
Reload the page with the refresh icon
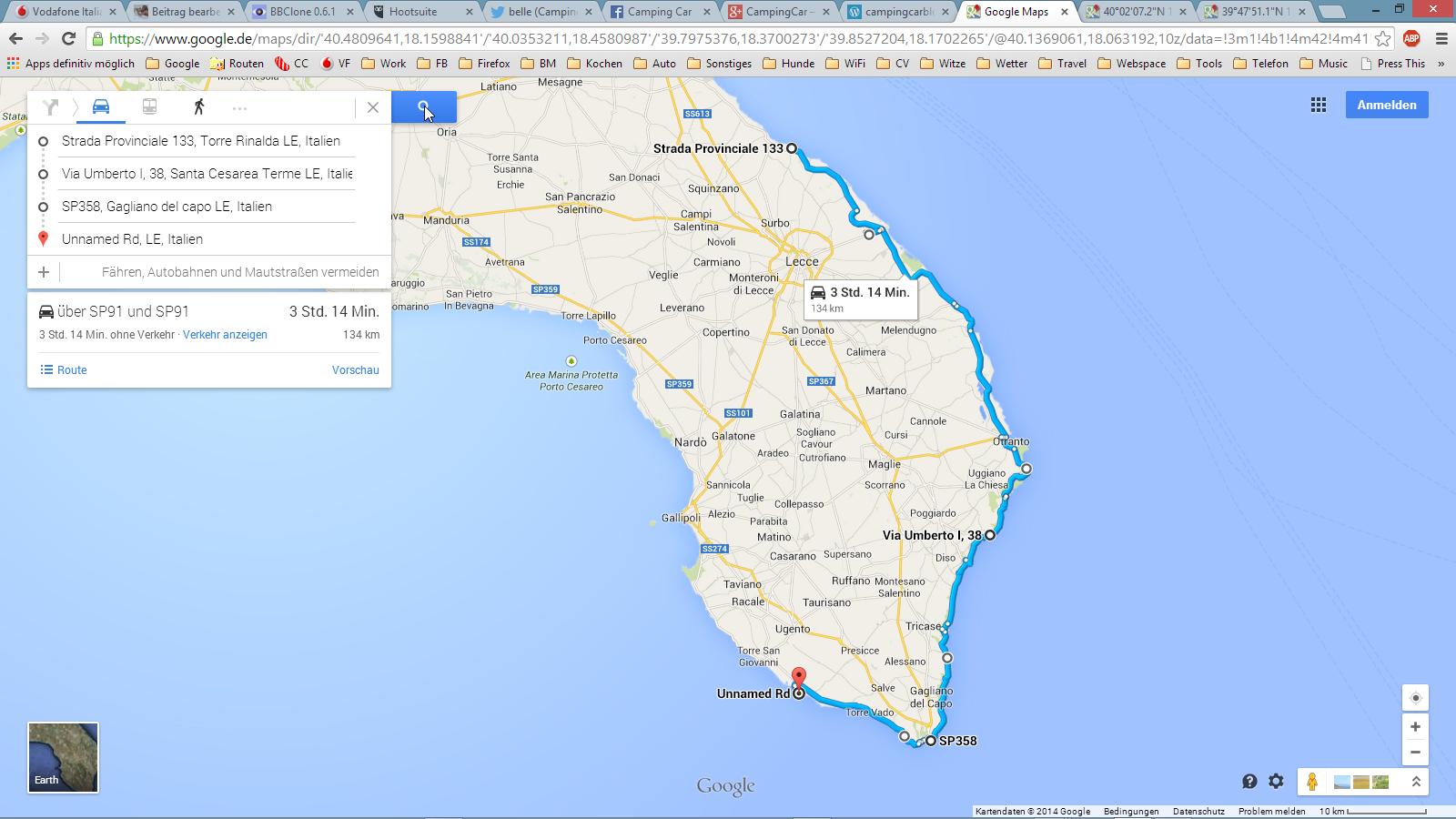coord(68,39)
